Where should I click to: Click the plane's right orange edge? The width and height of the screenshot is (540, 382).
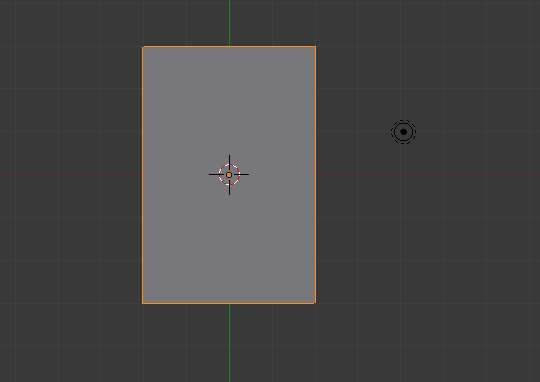click(x=315, y=175)
